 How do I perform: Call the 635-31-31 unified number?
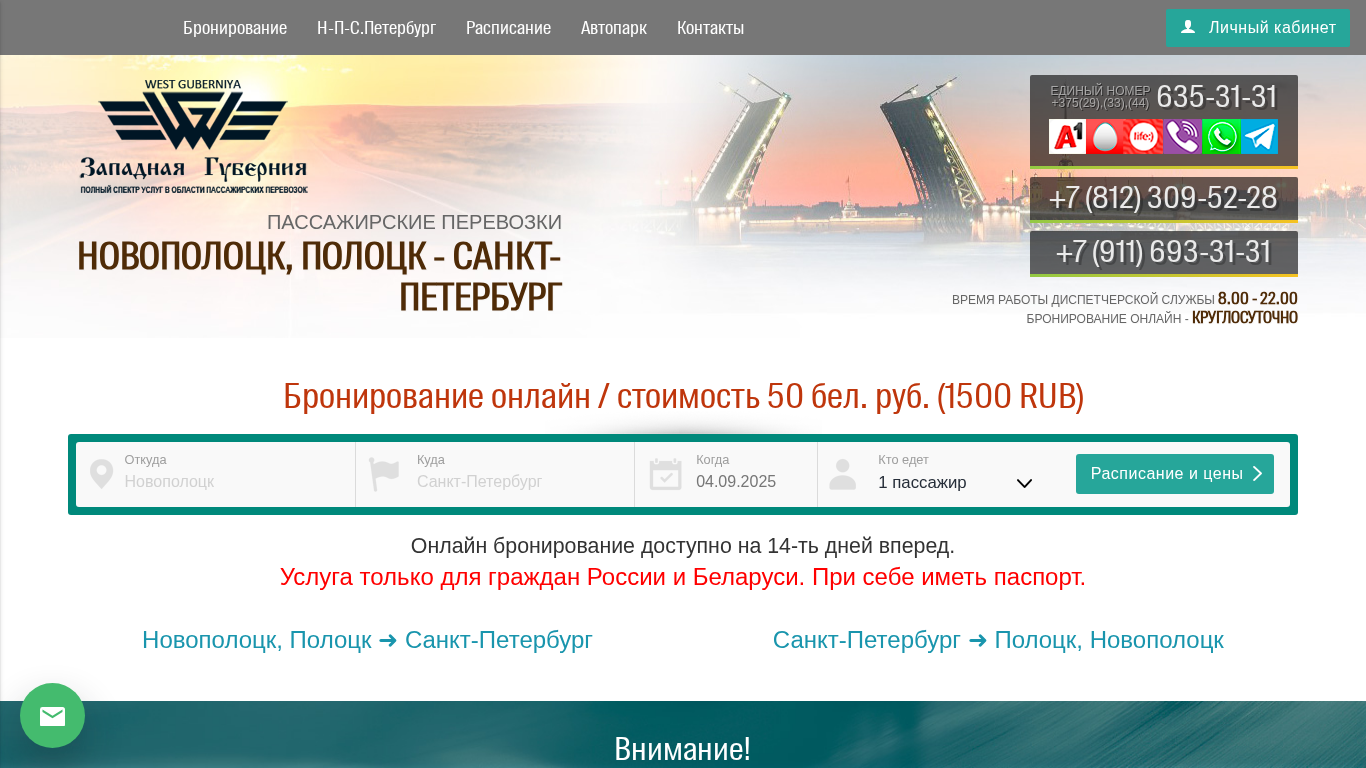[1217, 97]
